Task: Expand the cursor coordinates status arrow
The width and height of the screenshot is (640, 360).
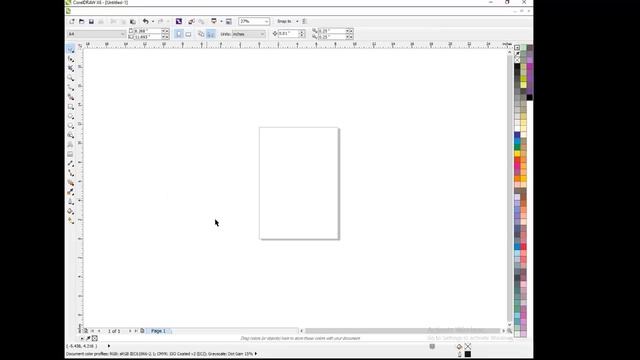Action: tap(109, 346)
